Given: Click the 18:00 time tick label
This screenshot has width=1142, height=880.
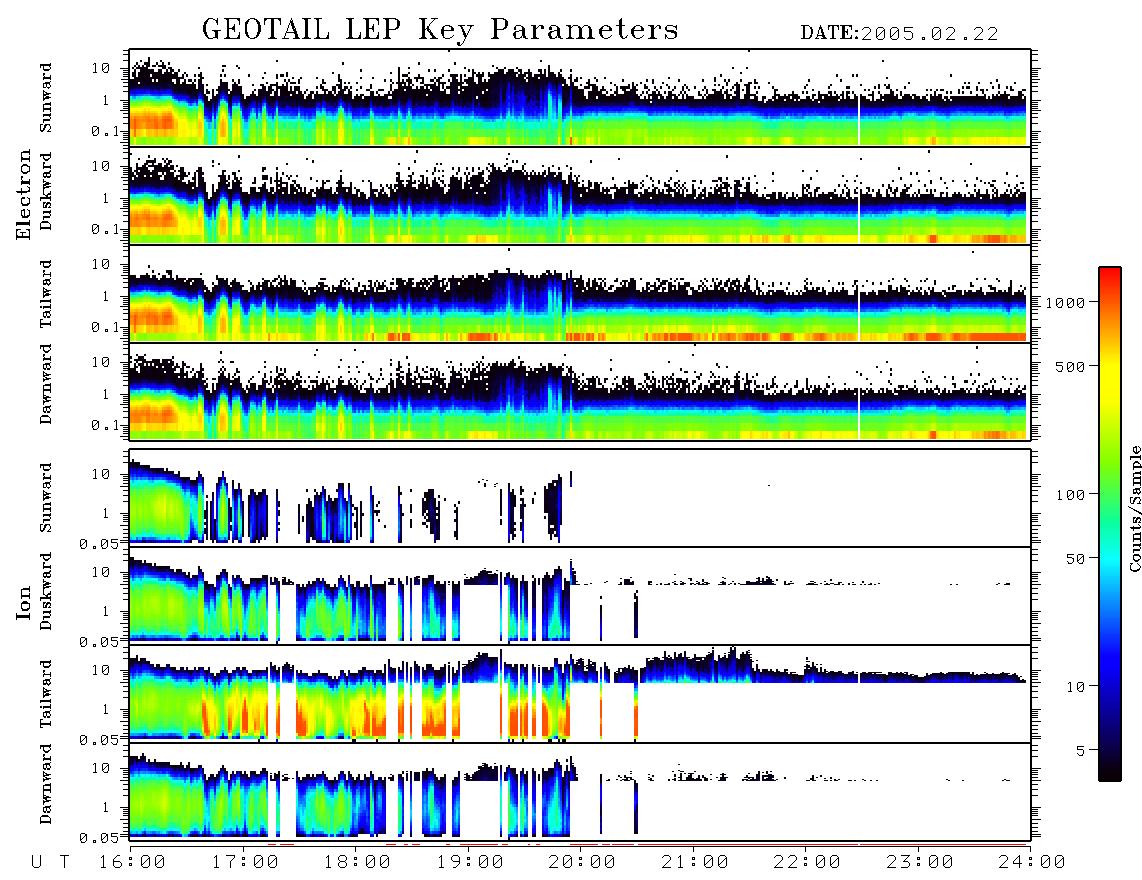Looking at the screenshot, I should pyautogui.click(x=357, y=863).
